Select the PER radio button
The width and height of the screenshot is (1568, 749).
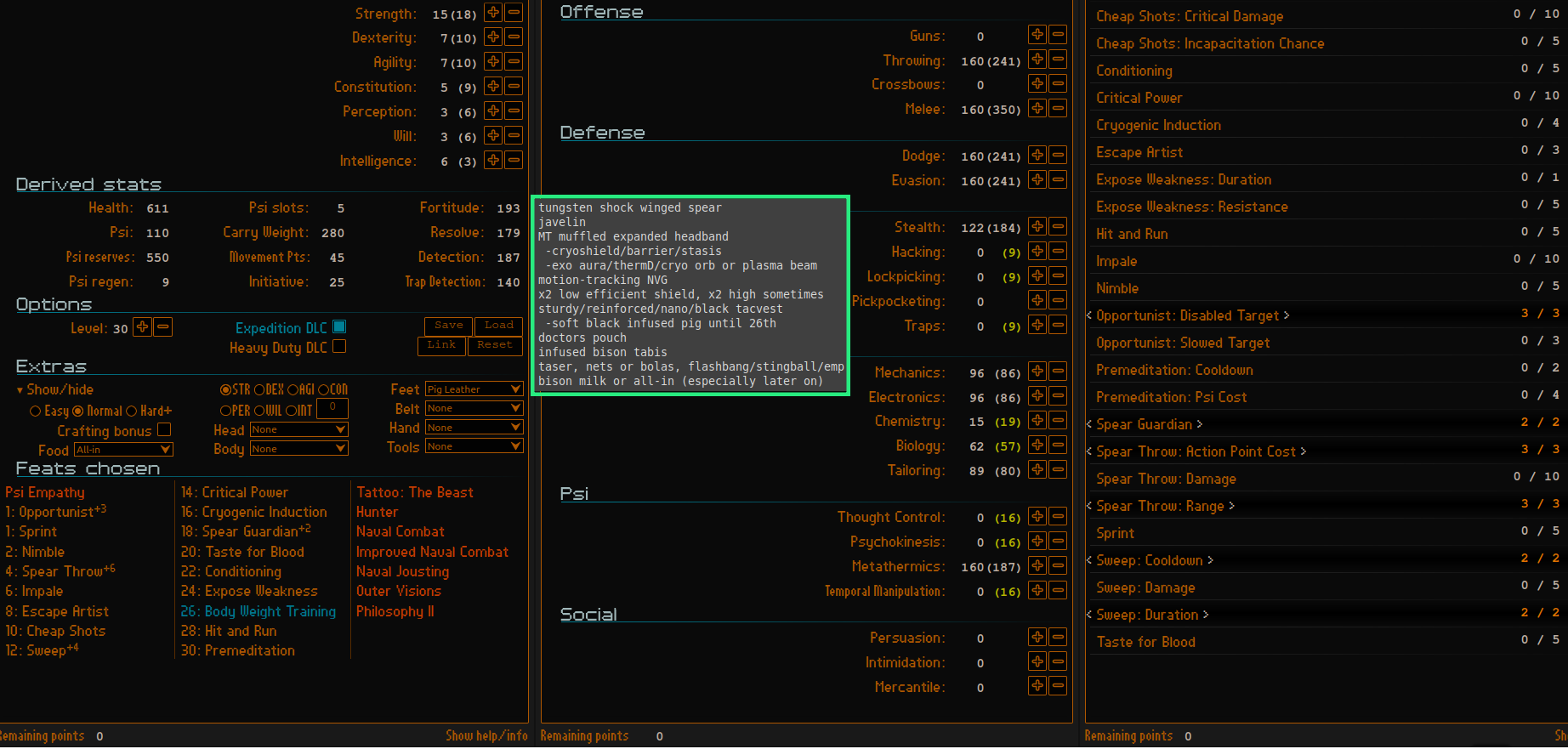click(225, 411)
